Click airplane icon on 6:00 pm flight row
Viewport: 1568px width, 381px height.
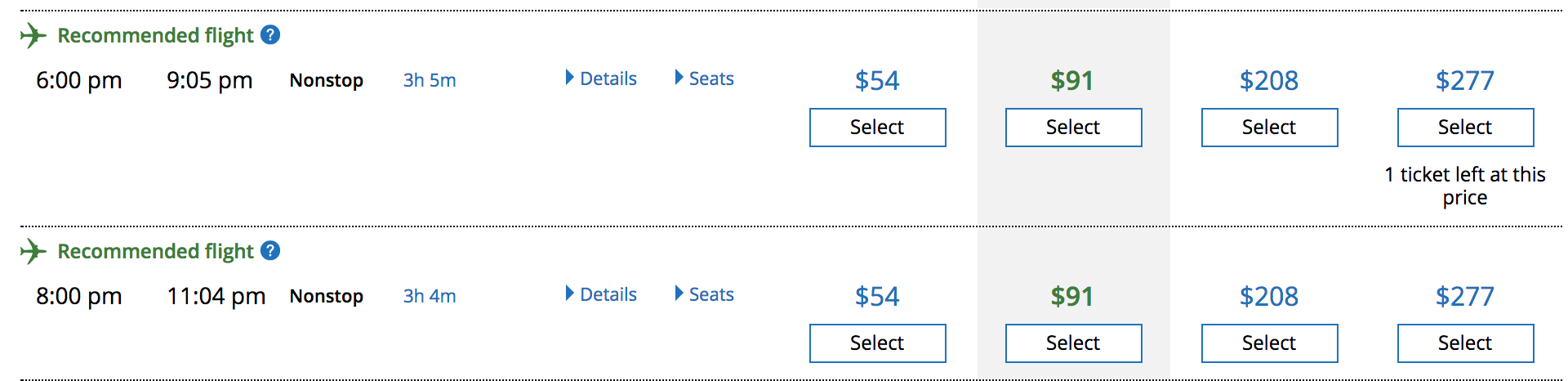(x=33, y=35)
